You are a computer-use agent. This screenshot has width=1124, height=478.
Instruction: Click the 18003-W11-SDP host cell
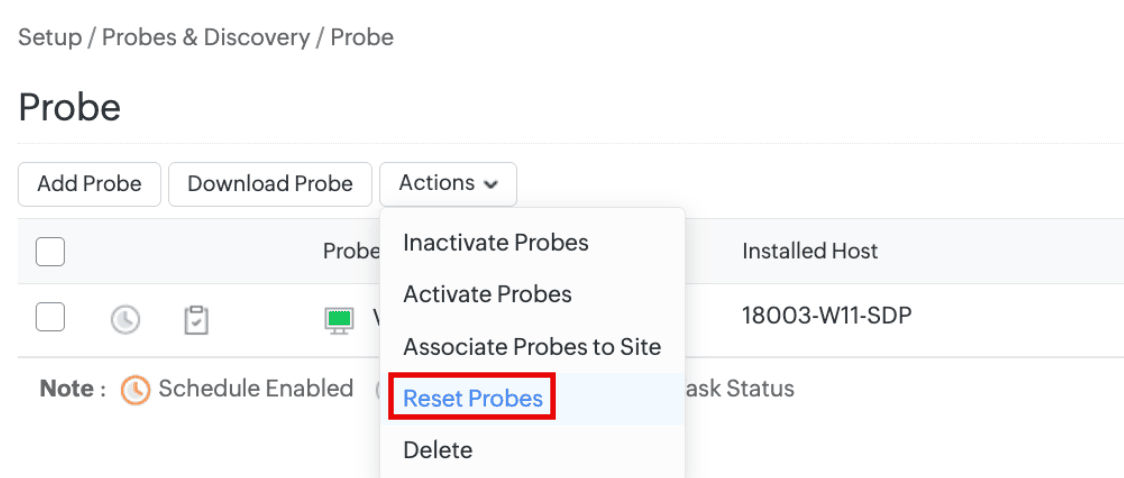tap(827, 315)
